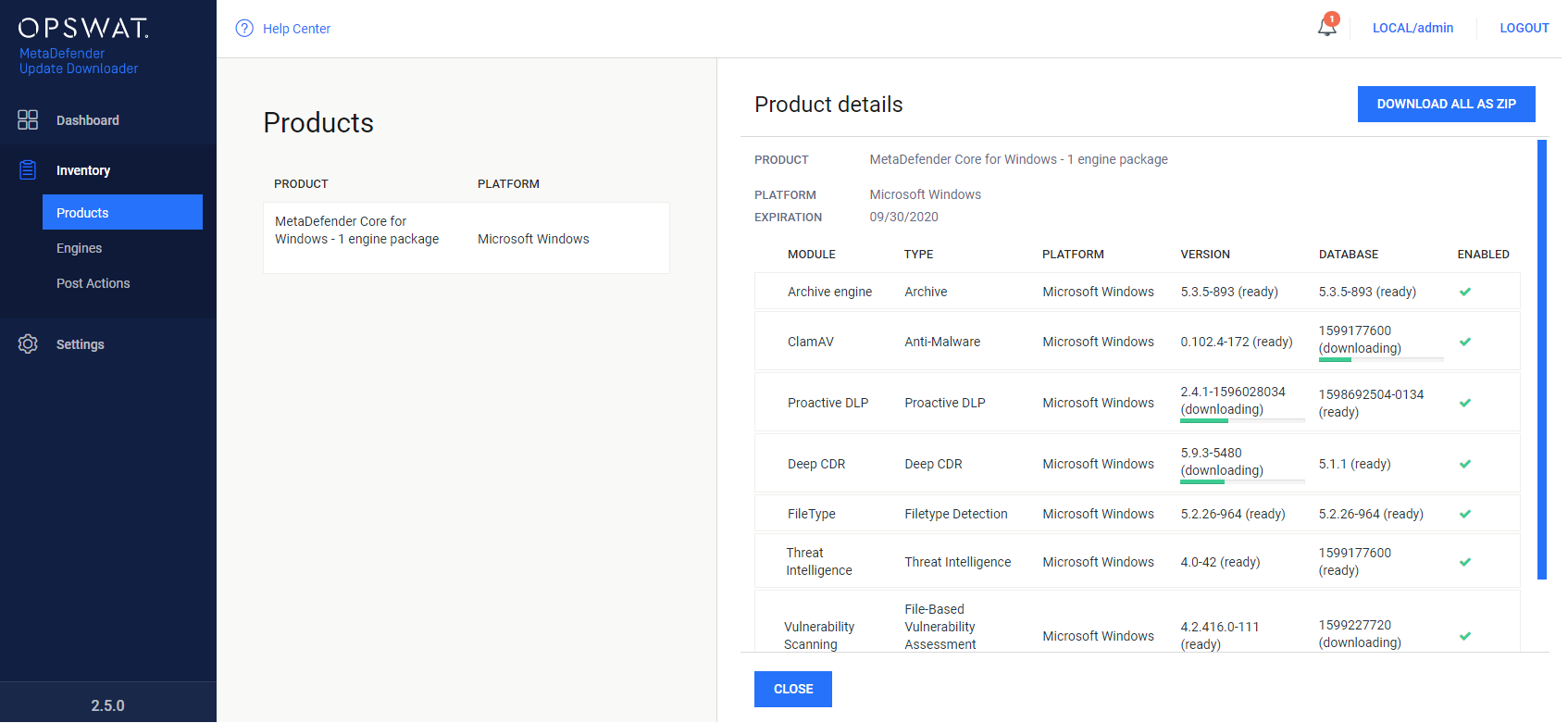This screenshot has width=1568, height=723.
Task: Click version 5.3.5-893 (ready) of Archive engine
Action: [1229, 292]
